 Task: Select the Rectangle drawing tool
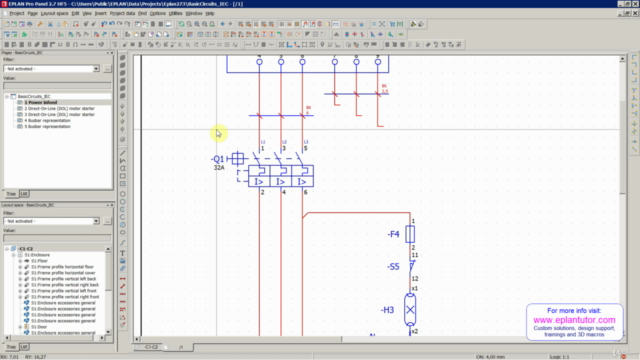[122, 176]
